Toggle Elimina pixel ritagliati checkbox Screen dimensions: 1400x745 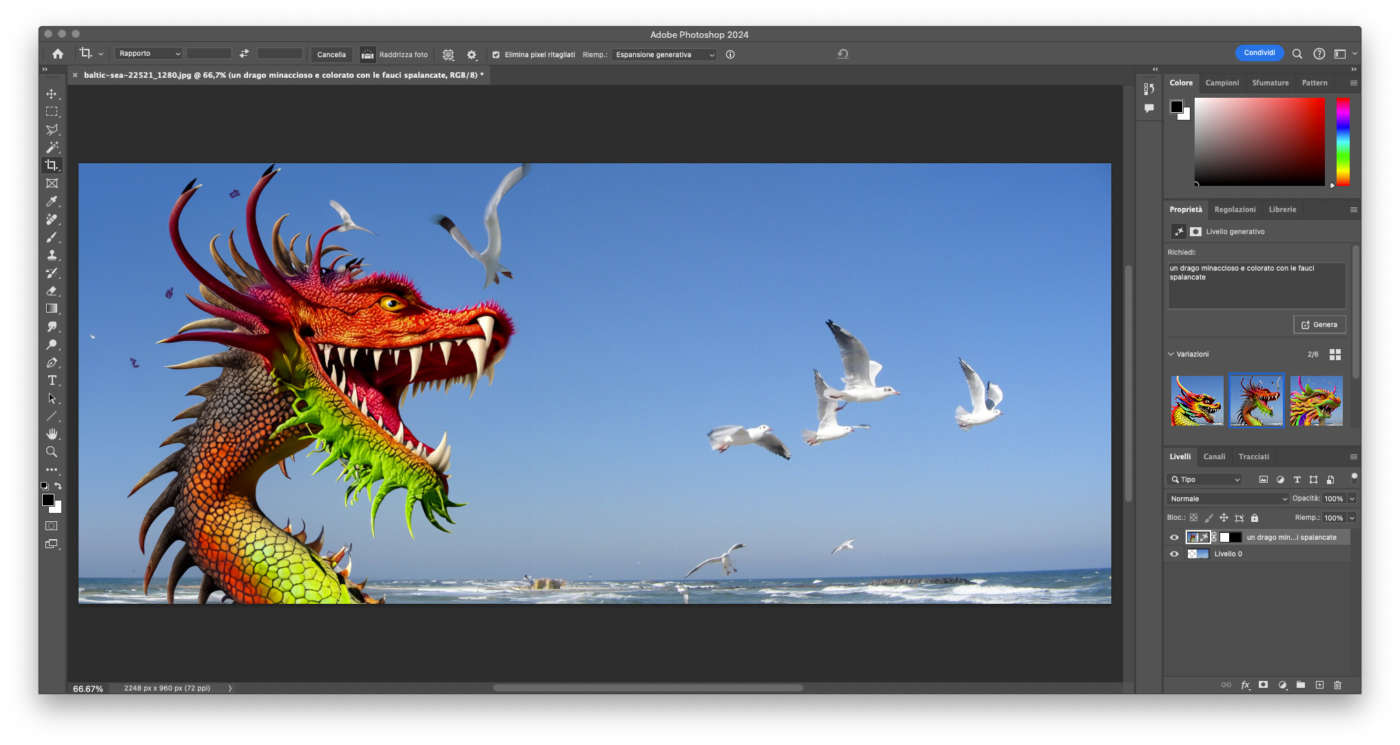pyautogui.click(x=496, y=54)
